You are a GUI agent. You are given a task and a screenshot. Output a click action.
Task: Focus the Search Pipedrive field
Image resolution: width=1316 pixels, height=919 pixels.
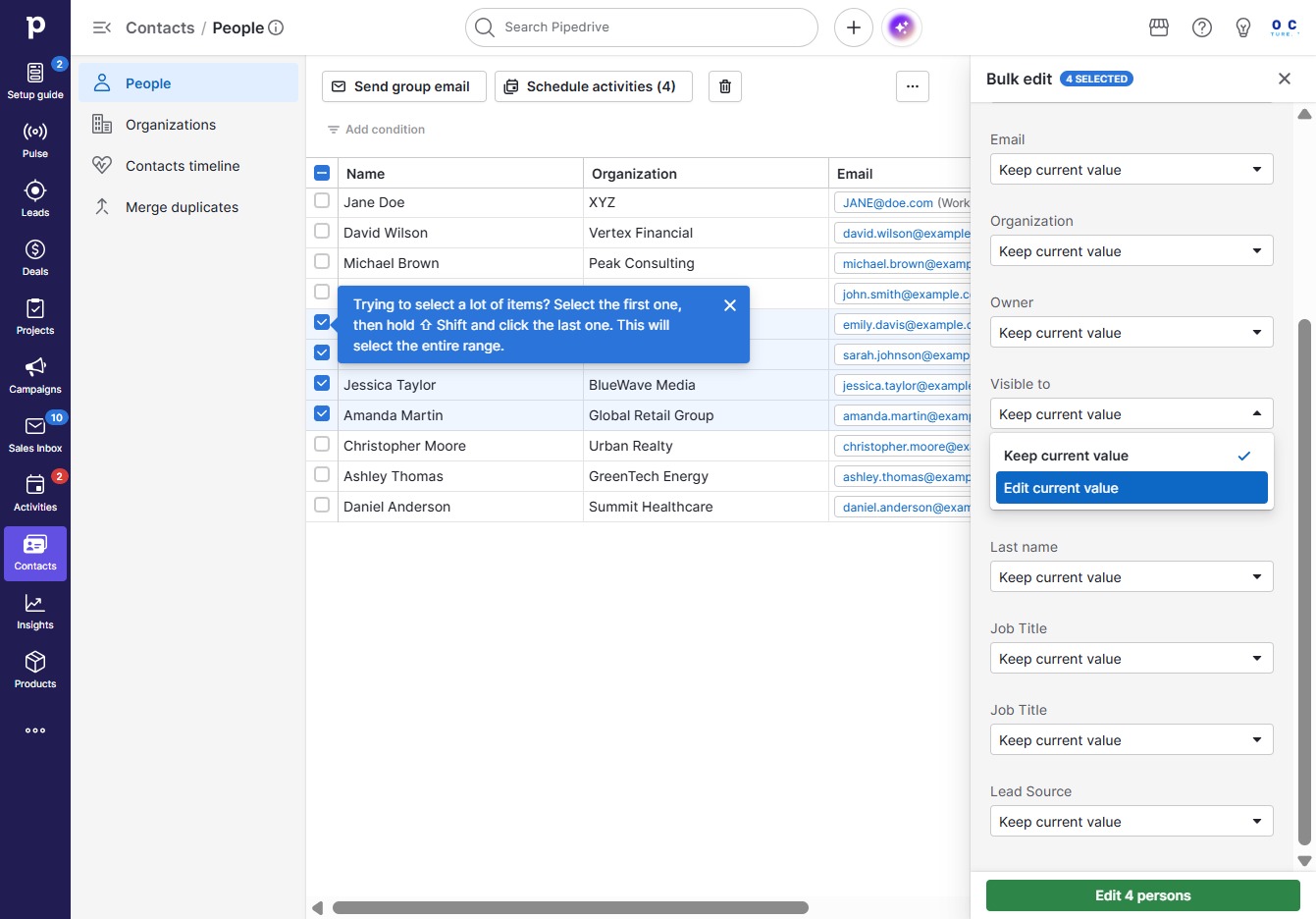click(x=642, y=27)
